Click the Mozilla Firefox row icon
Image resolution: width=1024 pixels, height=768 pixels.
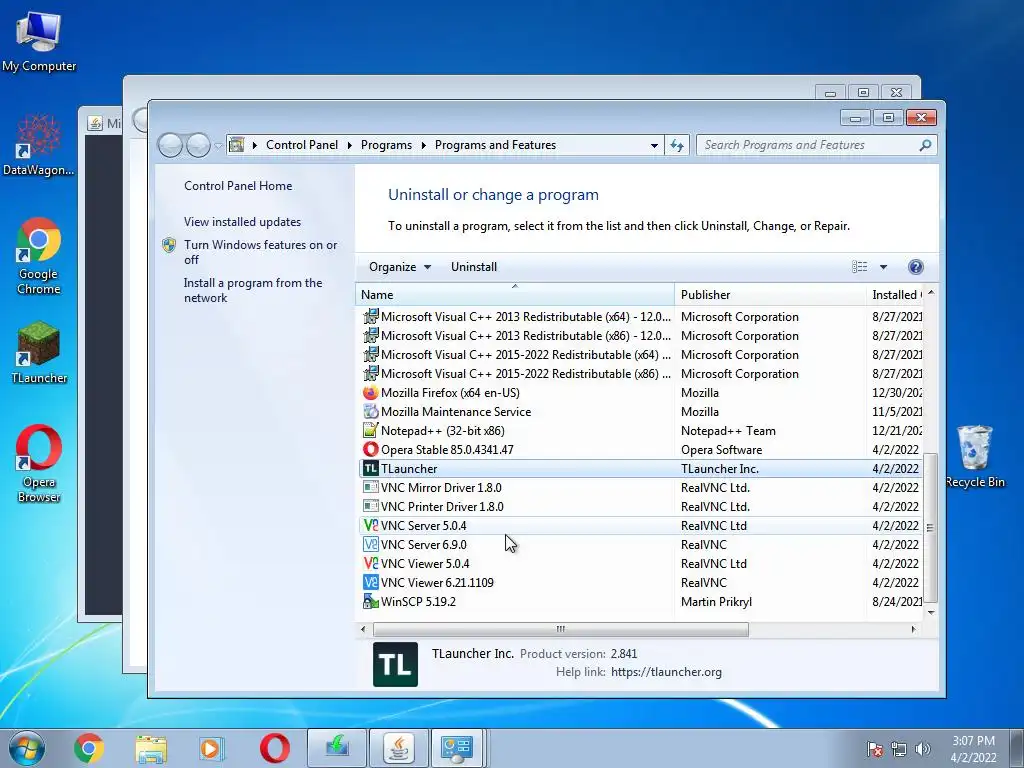tap(370, 392)
